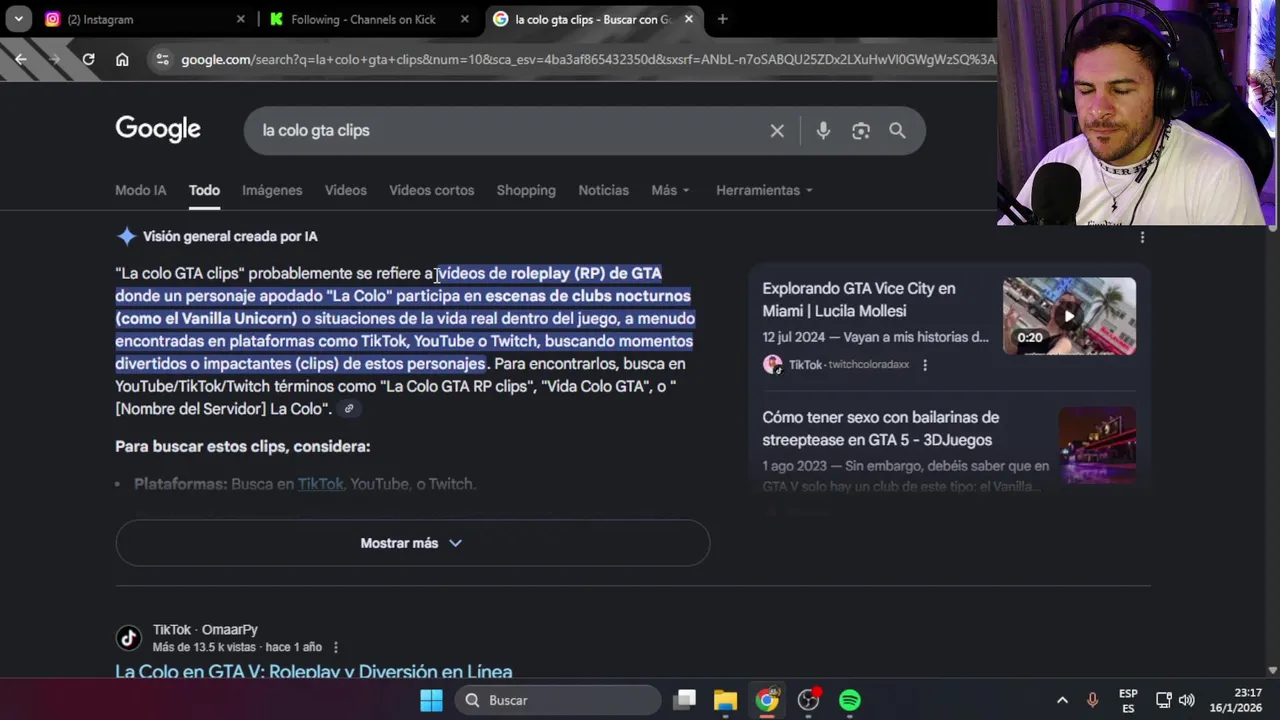The width and height of the screenshot is (1280, 720).
Task: Click the TikTok OmaarPy site icon
Action: pyautogui.click(x=128, y=638)
